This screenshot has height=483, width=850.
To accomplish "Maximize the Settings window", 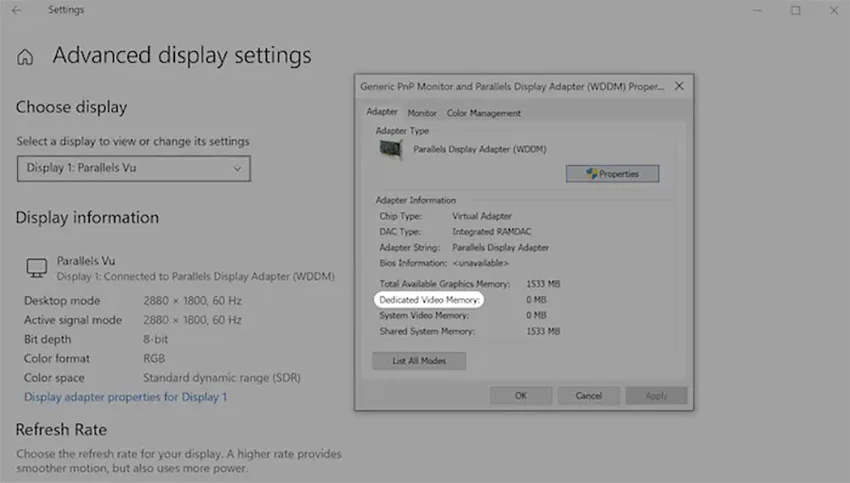I will pos(795,10).
